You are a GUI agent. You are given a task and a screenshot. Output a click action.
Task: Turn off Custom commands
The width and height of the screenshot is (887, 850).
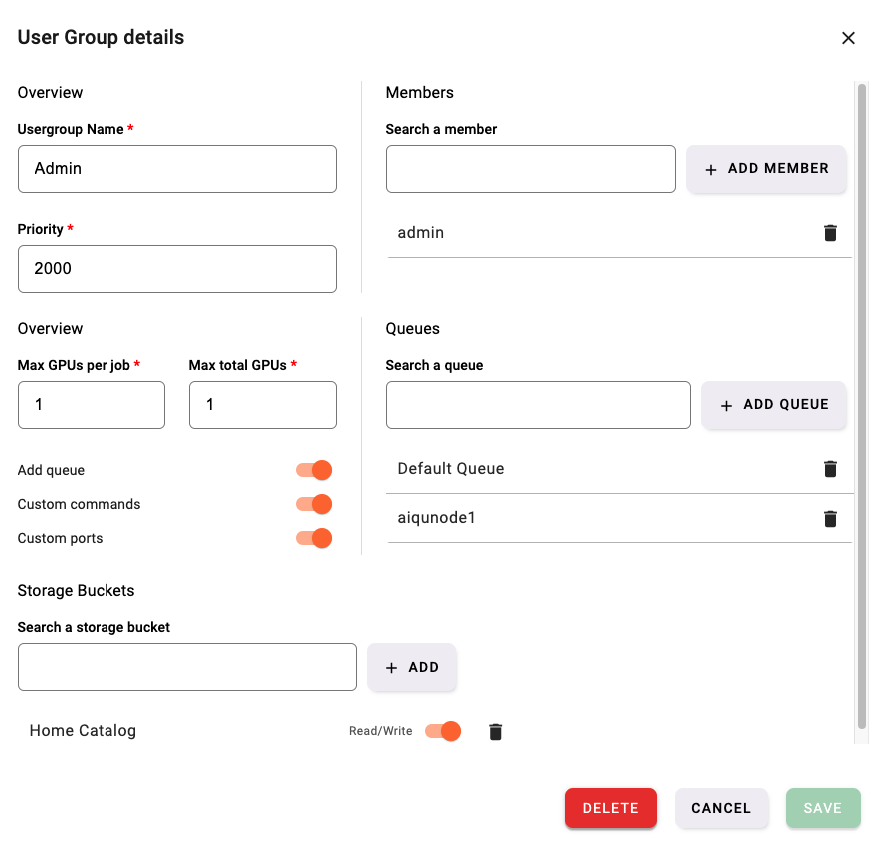(314, 504)
